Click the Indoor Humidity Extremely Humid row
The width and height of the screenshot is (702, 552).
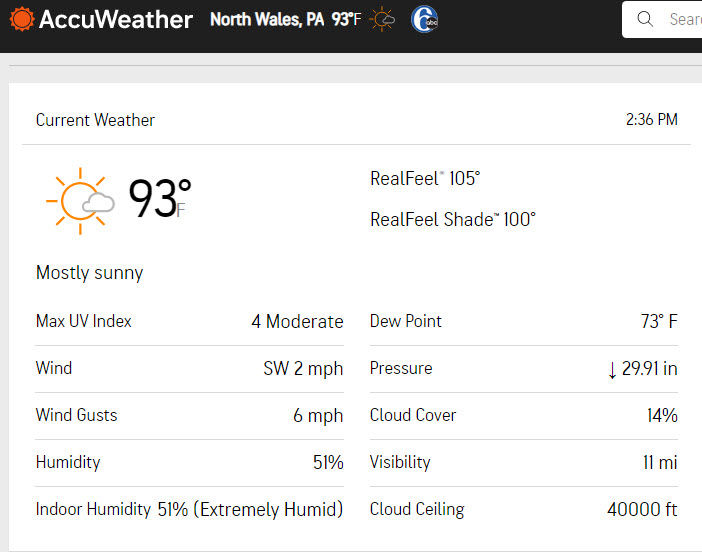tap(189, 509)
